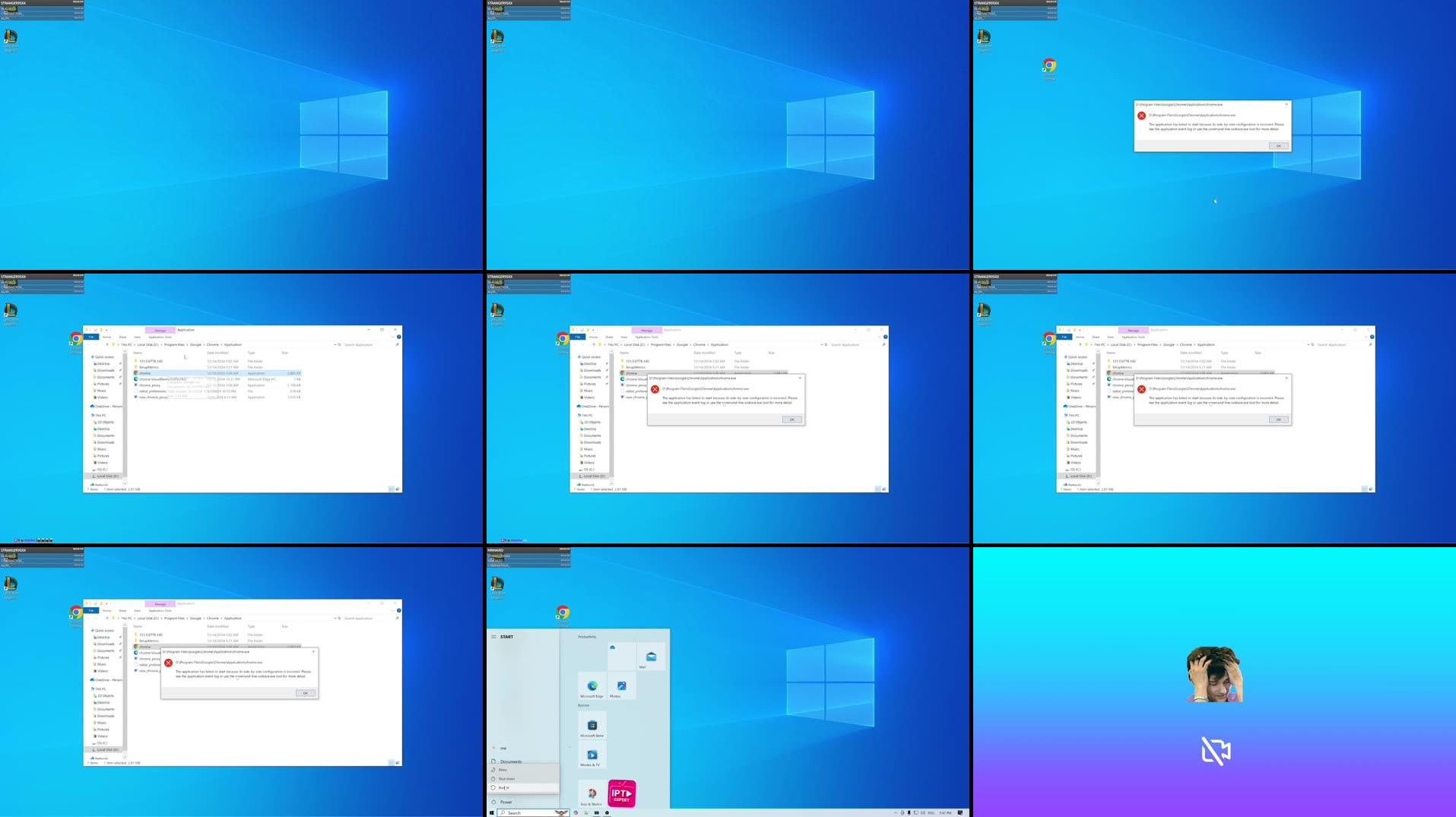Choose Restart from the power menu

click(523, 788)
